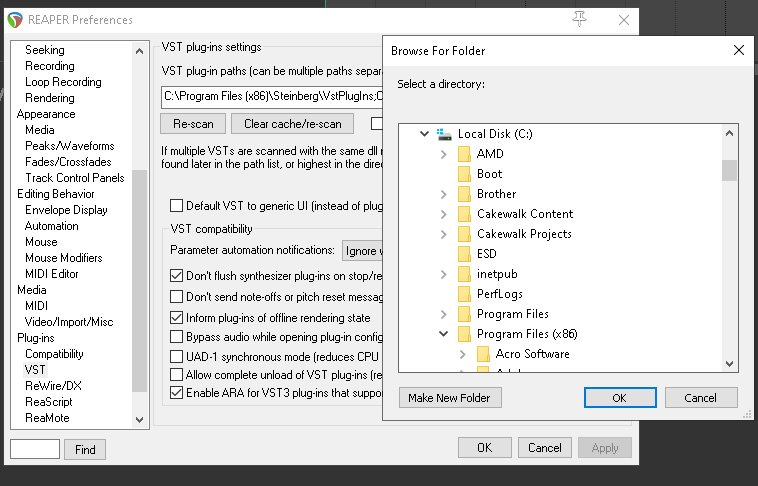Click OK in REAPER Preferences window
Viewport: 758px width, 486px height.
tap(484, 447)
